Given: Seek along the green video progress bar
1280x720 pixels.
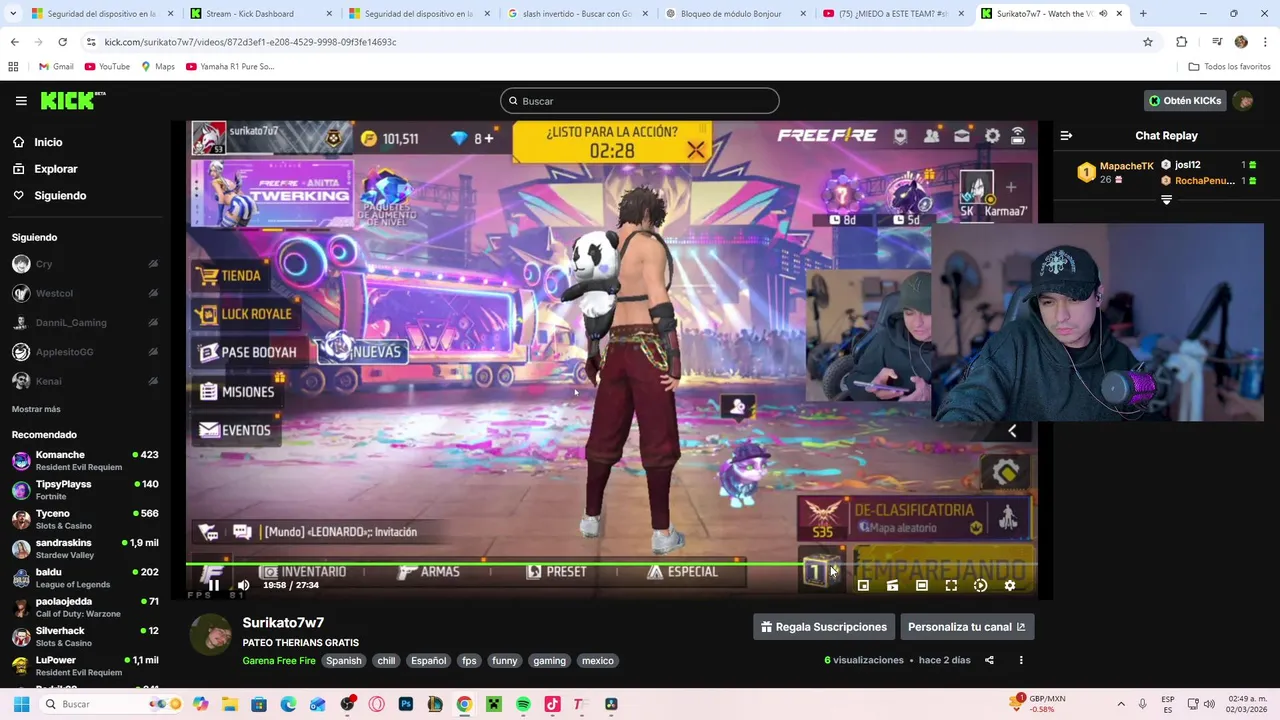Looking at the screenshot, I should click(611, 565).
